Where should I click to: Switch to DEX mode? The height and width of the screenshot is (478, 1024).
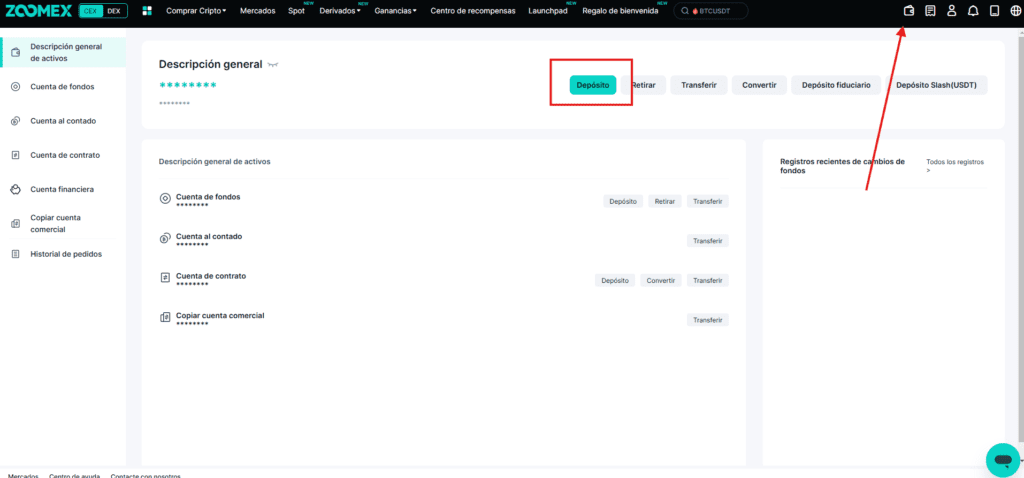tap(115, 11)
